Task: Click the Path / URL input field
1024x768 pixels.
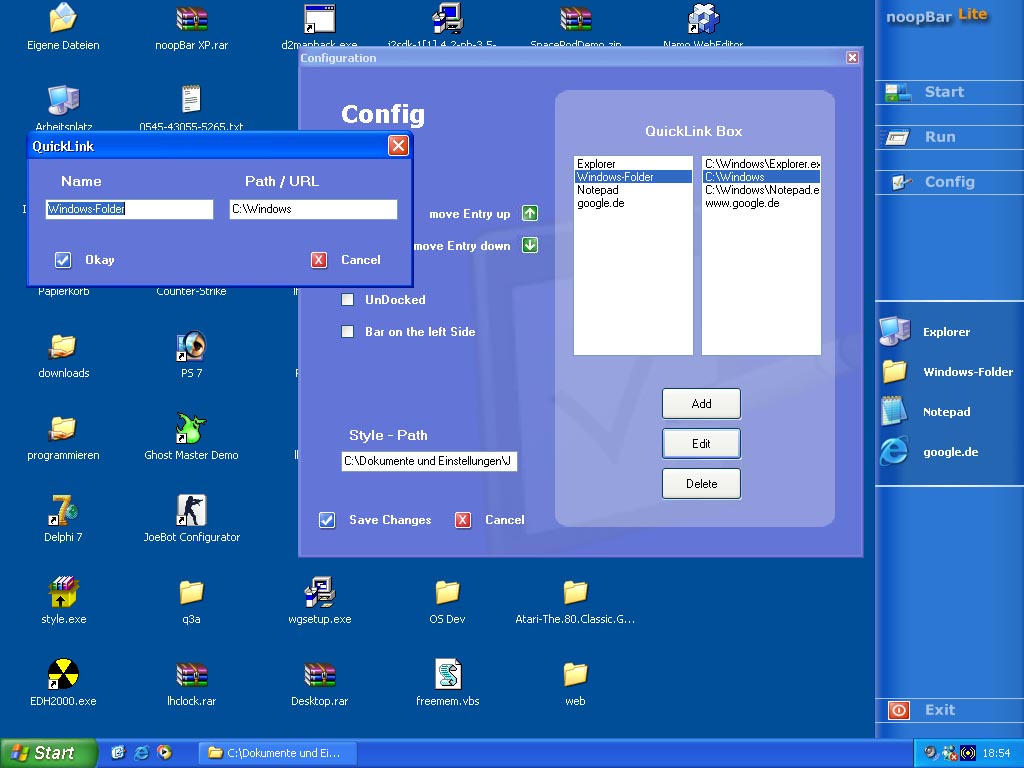Action: (313, 209)
